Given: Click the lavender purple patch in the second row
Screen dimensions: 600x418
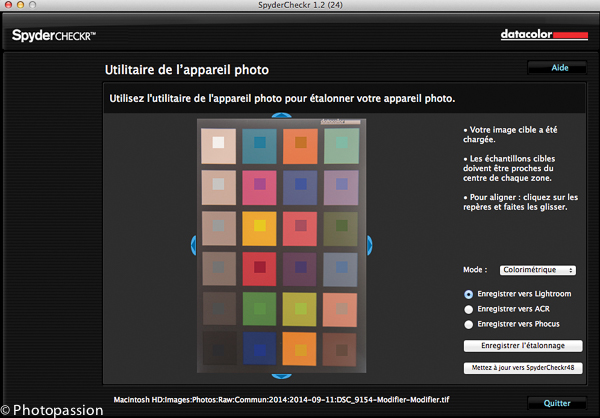Looking at the screenshot, I should tap(341, 188).
